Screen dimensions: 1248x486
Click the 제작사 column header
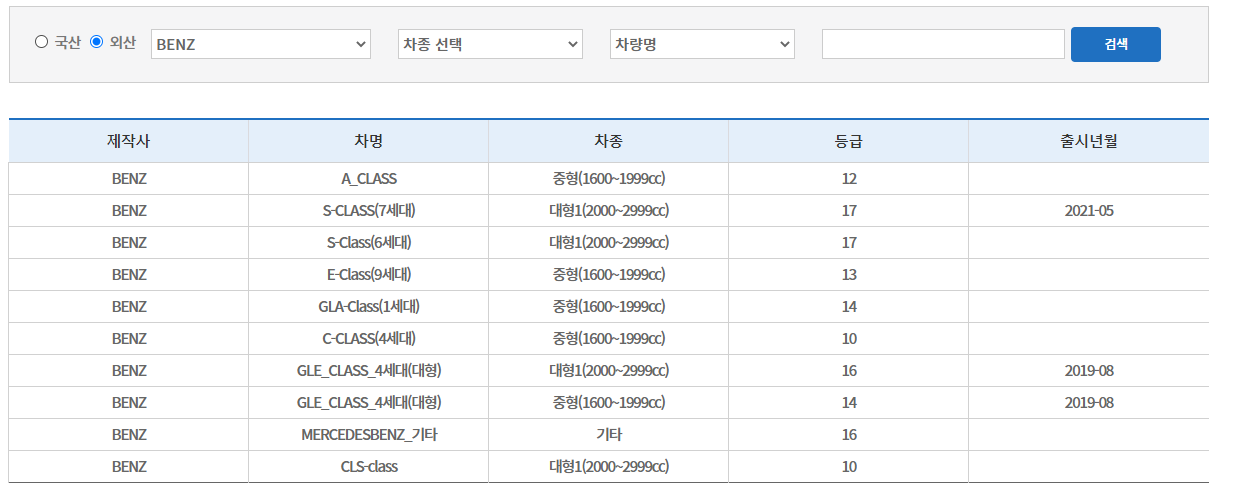coord(129,141)
